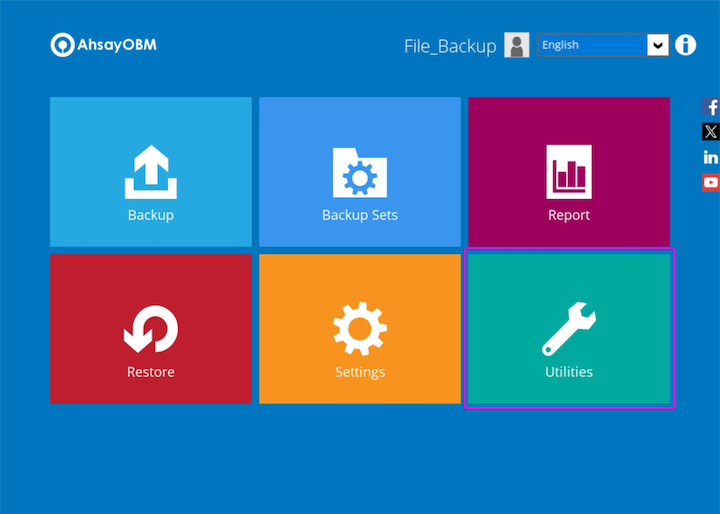Click the Utilities tile label
The width and height of the screenshot is (720, 514).
568,372
